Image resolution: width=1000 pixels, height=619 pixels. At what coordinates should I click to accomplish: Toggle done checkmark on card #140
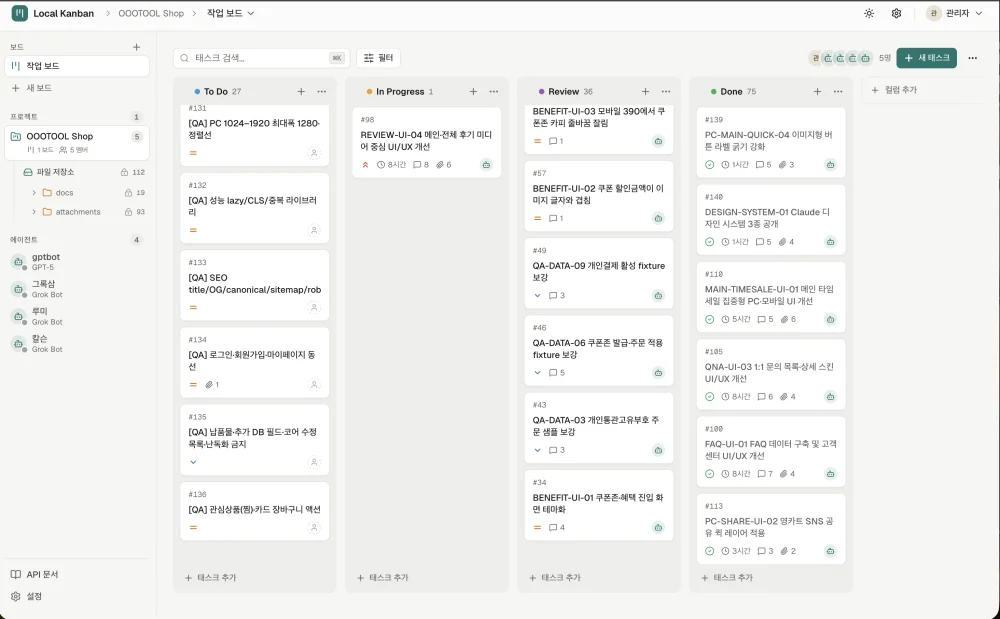tap(709, 242)
